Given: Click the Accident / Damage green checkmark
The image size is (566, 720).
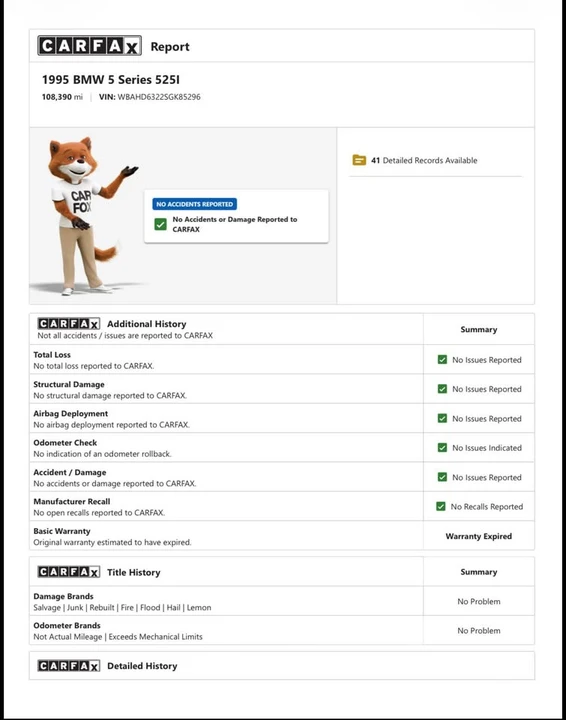Looking at the screenshot, I should point(442,477).
